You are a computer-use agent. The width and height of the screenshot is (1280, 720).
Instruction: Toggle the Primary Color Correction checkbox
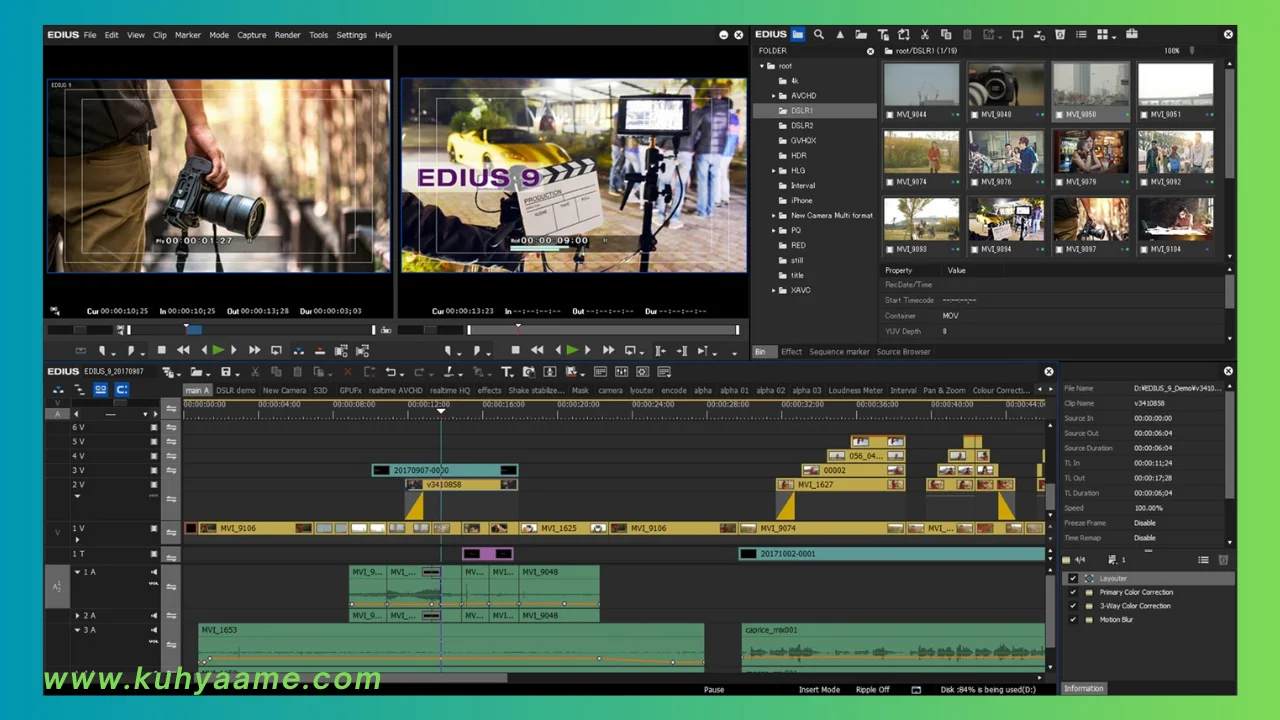tap(1073, 592)
